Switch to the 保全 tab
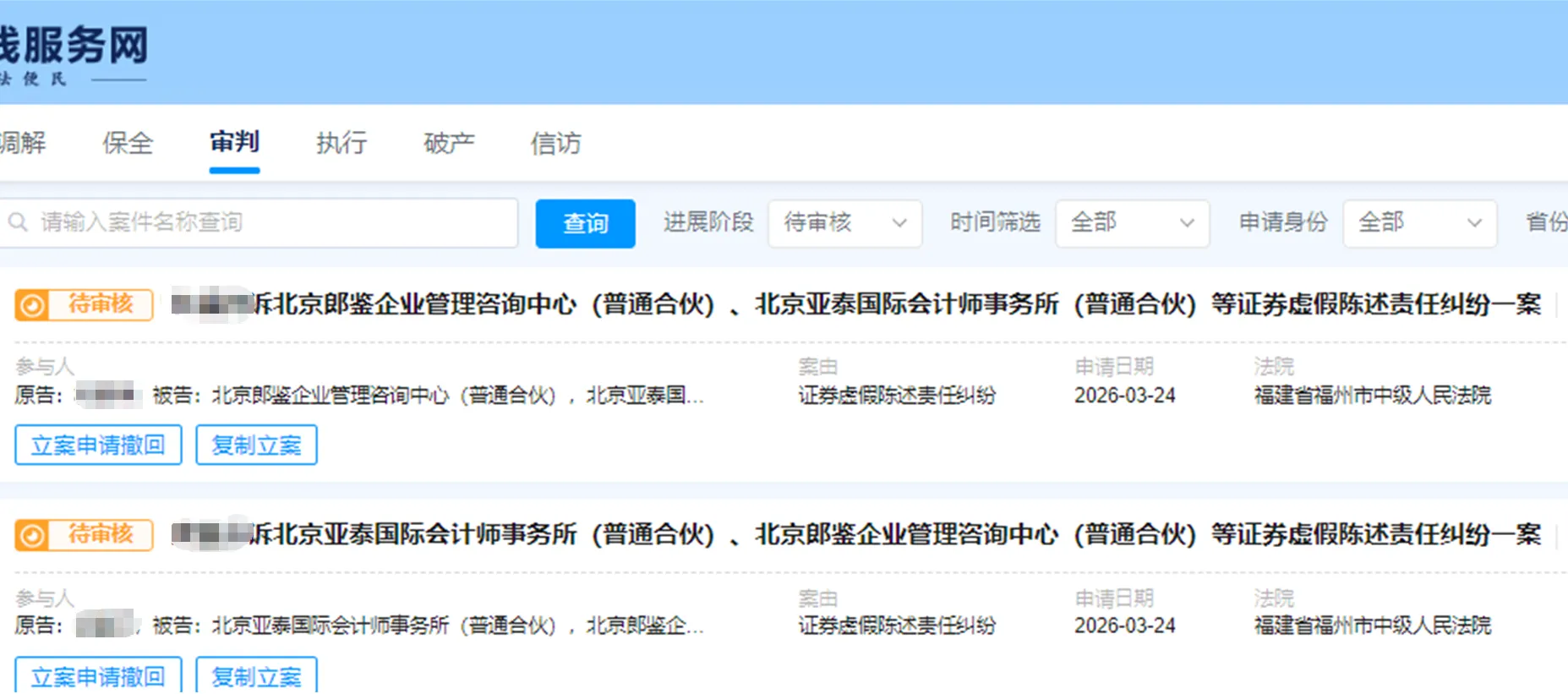This screenshot has width=1568, height=694. point(128,143)
